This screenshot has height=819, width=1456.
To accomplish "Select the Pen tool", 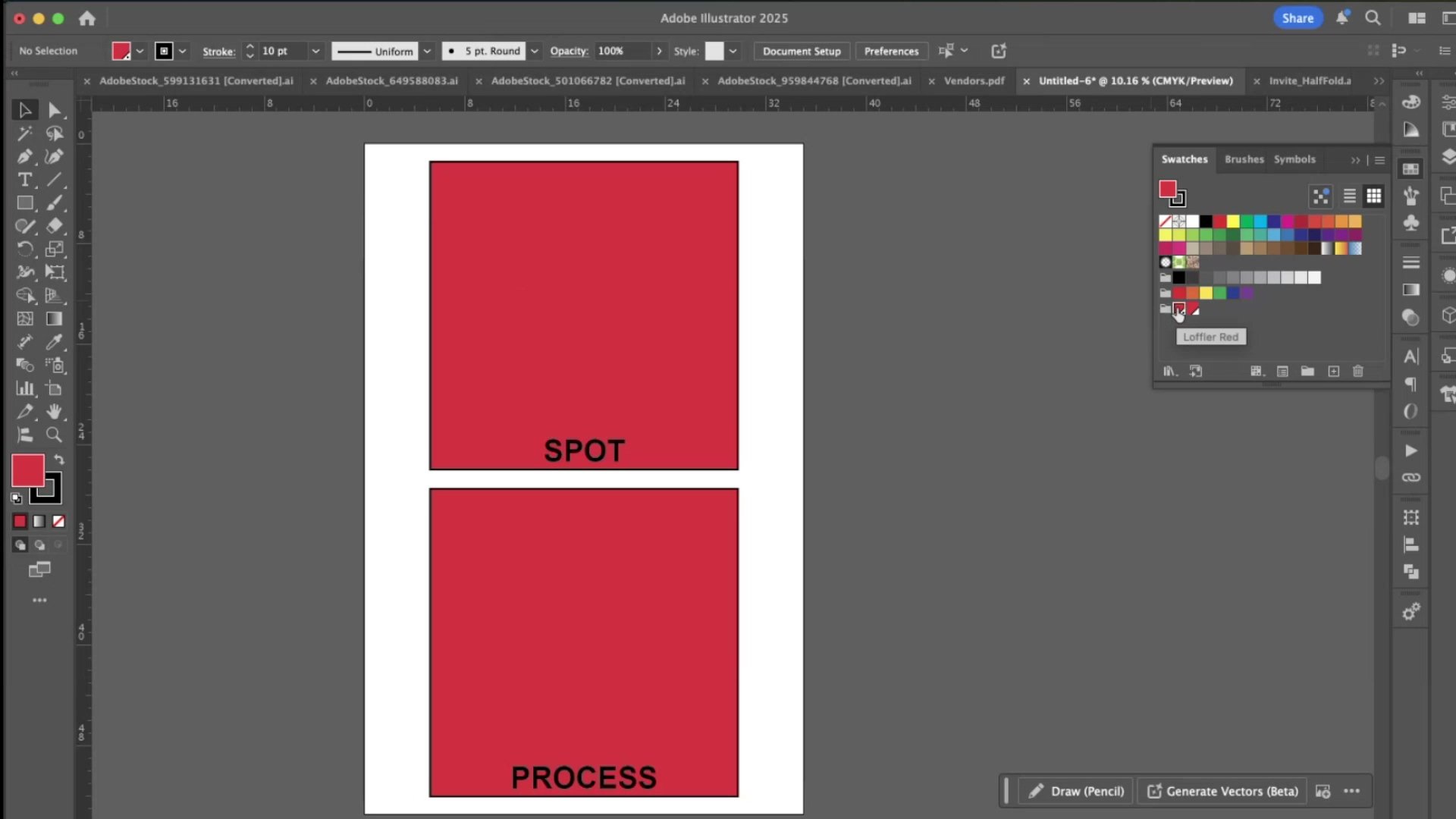I will pyautogui.click(x=24, y=157).
